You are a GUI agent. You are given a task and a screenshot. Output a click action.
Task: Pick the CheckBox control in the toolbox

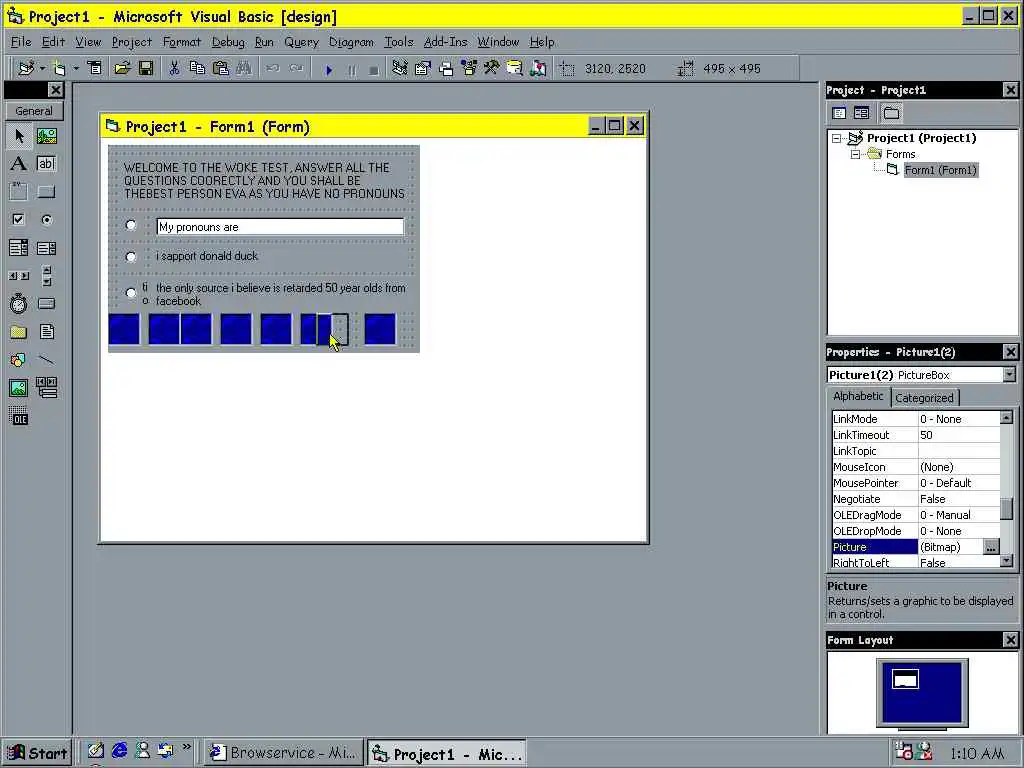19,219
